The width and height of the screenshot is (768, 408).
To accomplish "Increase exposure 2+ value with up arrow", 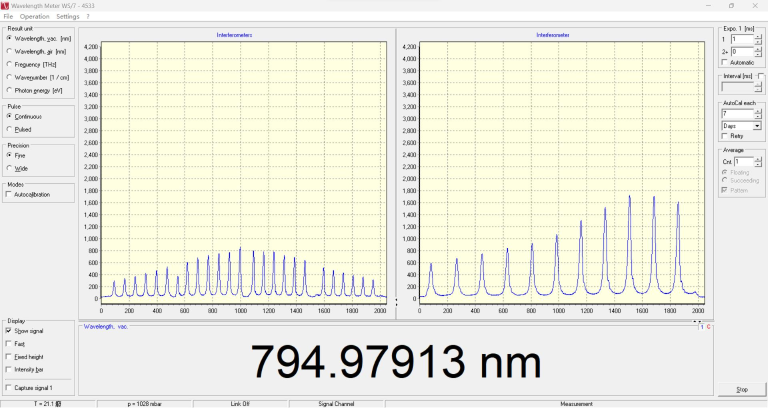I will point(758,49).
